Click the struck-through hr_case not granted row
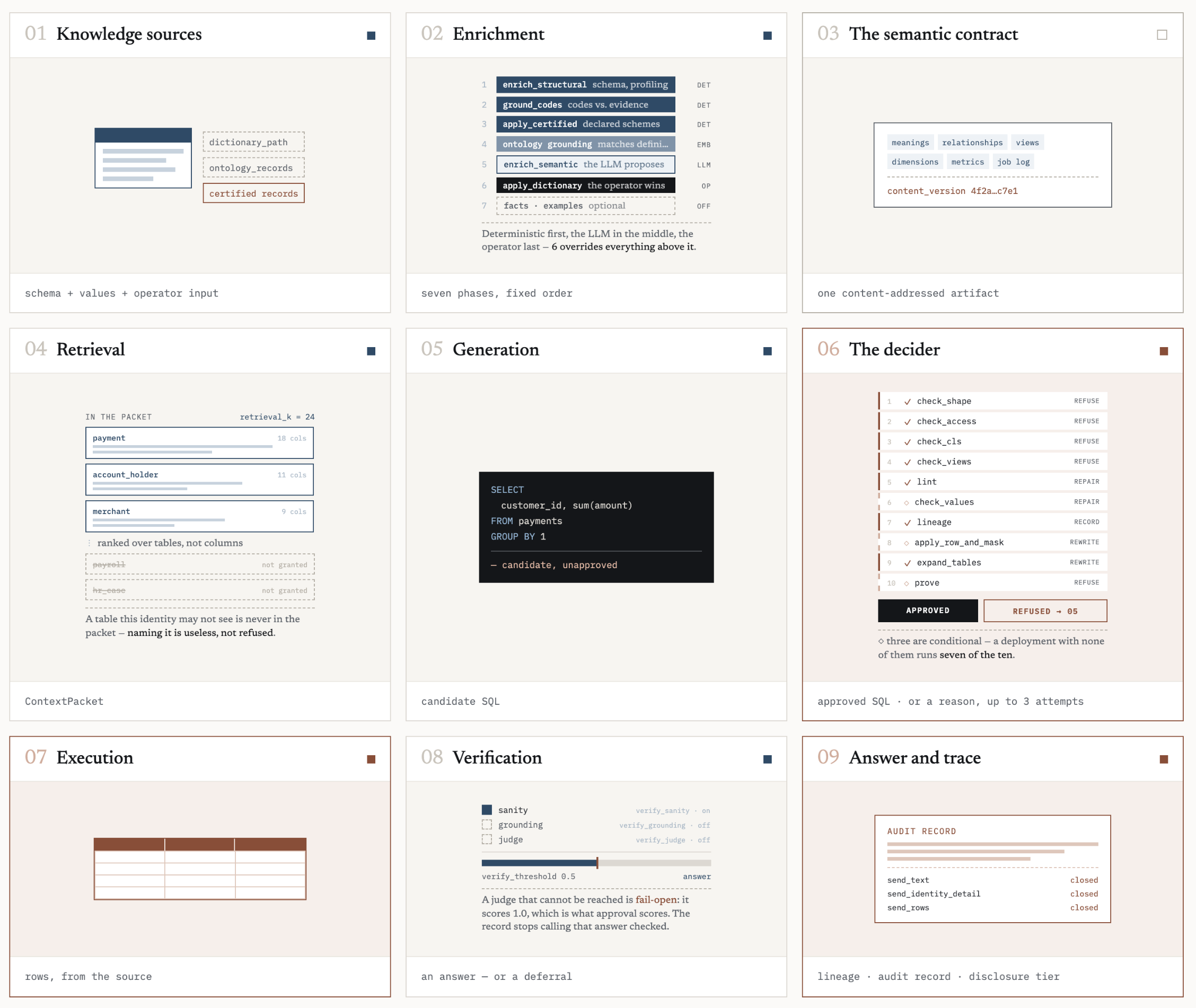The width and height of the screenshot is (1196, 1008). click(199, 590)
